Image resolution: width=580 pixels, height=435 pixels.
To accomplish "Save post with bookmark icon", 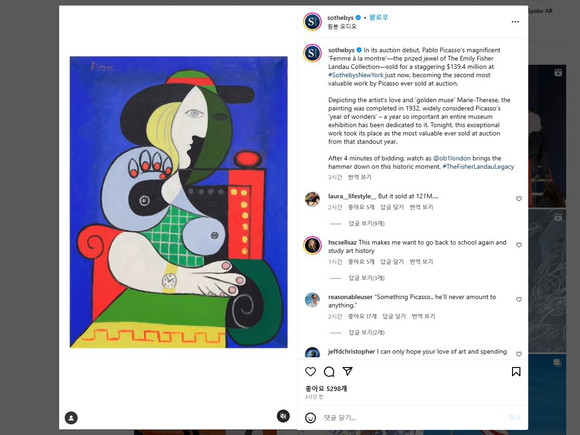I will click(516, 371).
